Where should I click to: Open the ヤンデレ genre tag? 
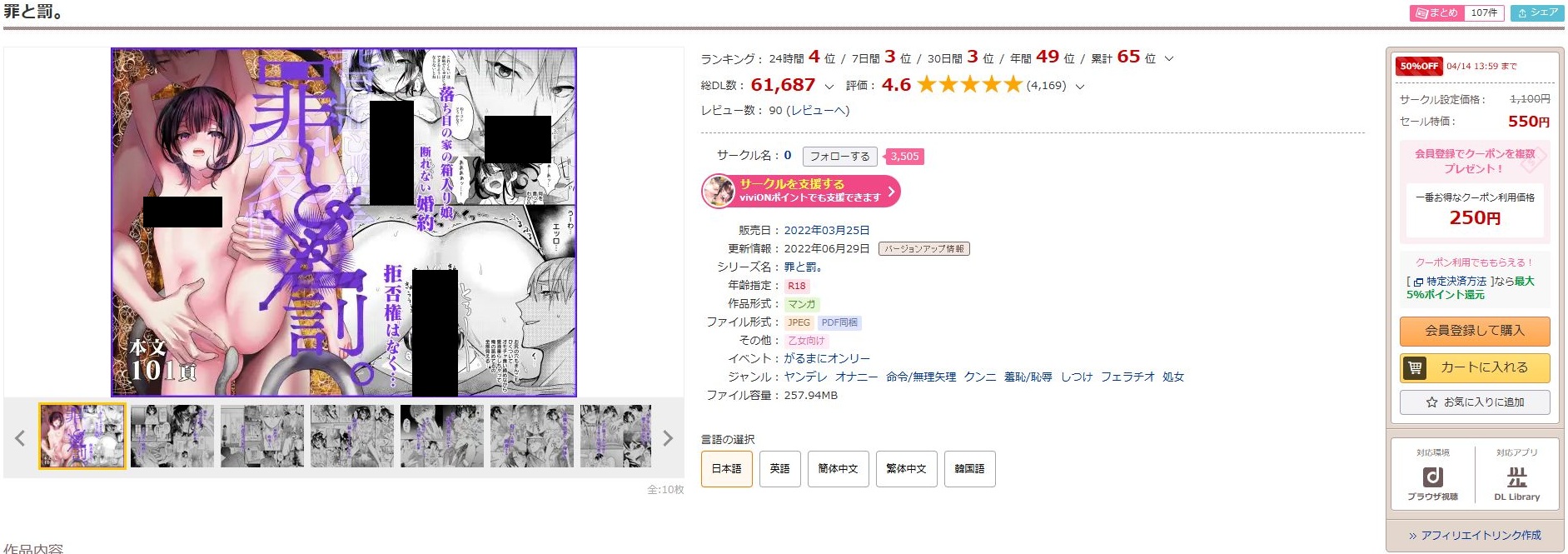805,377
